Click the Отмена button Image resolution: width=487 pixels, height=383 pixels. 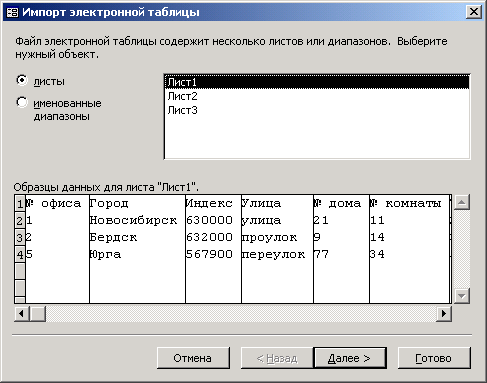pyautogui.click(x=193, y=358)
